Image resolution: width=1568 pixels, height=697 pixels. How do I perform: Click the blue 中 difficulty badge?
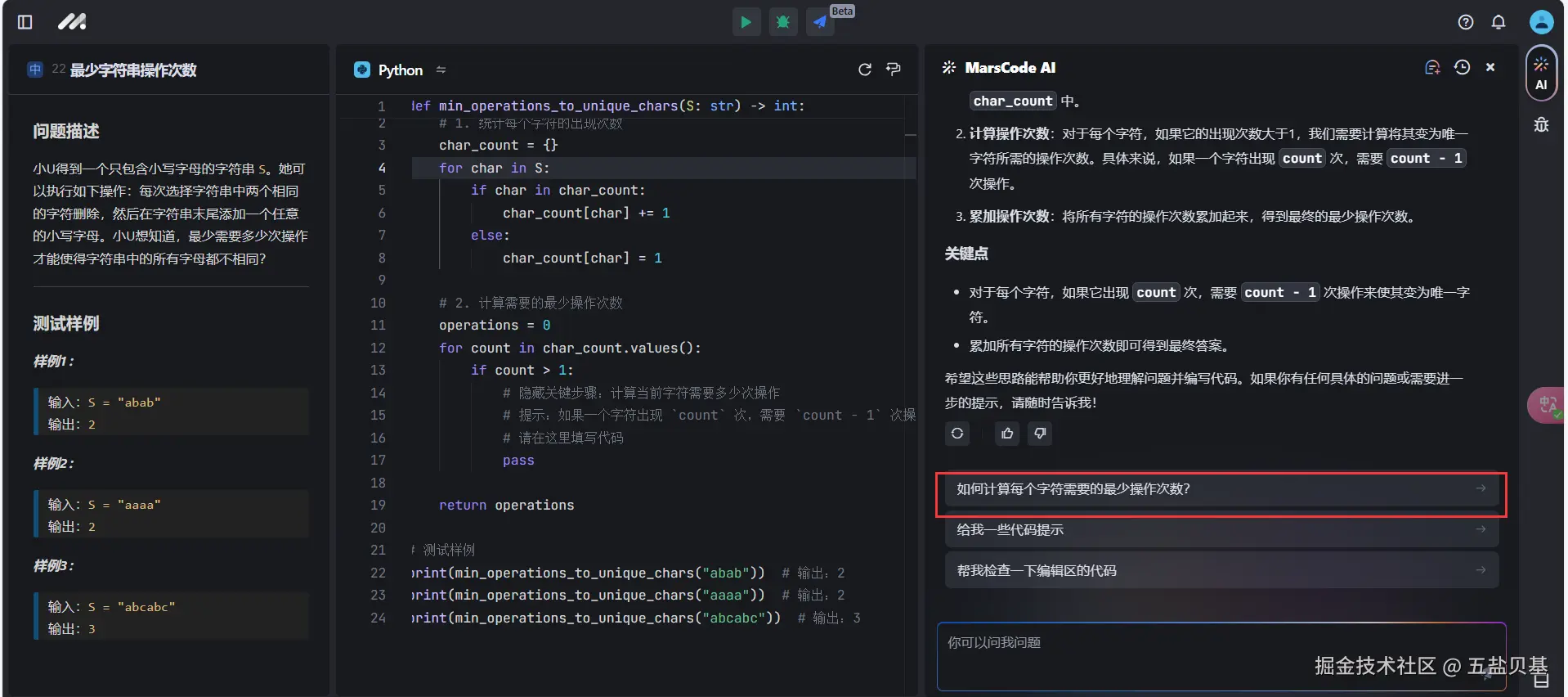(34, 70)
